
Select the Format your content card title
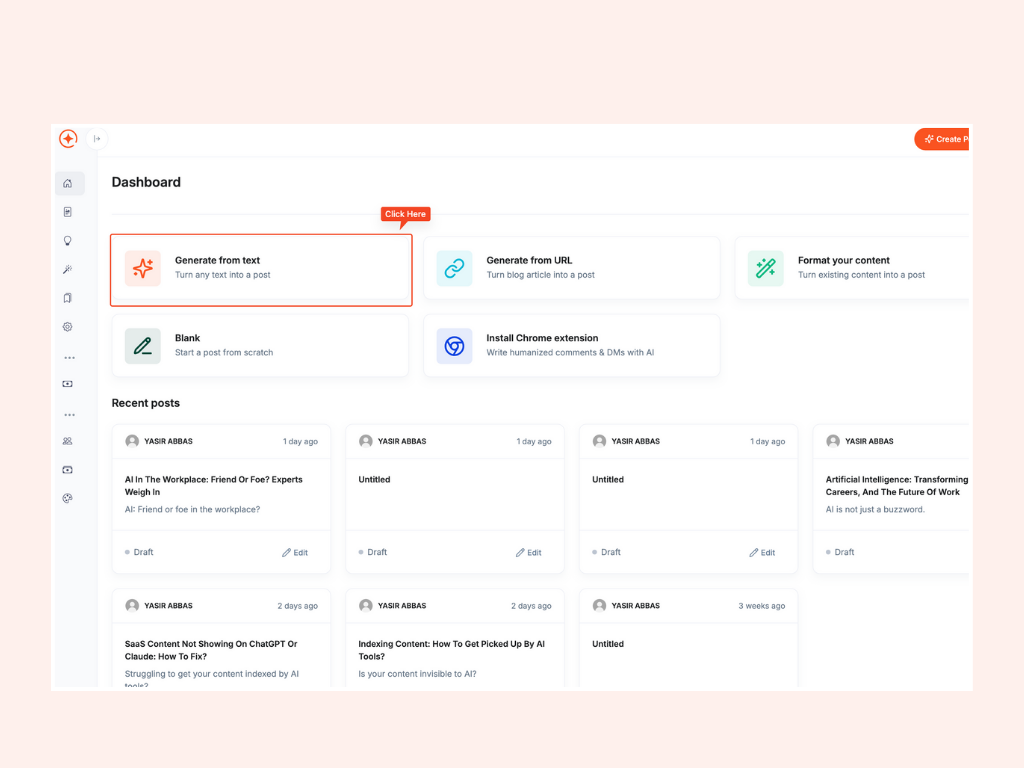[844, 260]
